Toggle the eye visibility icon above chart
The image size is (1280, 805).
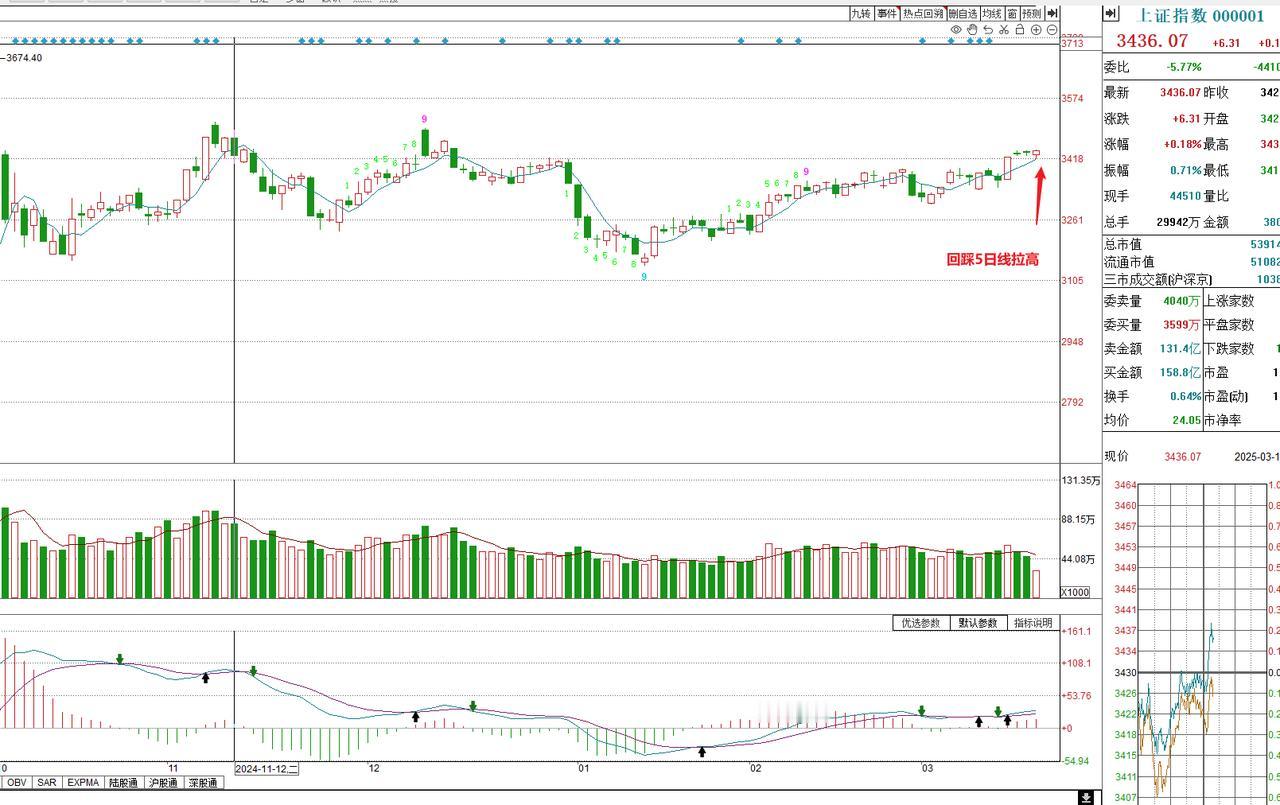point(956,30)
